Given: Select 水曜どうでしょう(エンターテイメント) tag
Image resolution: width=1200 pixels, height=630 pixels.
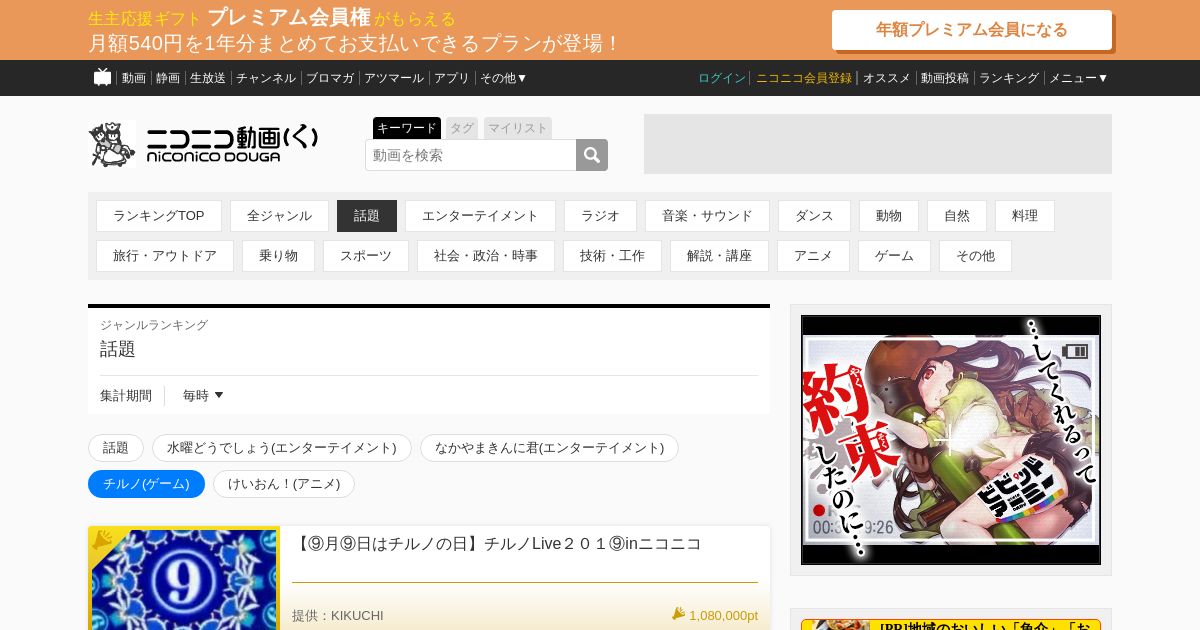Looking at the screenshot, I should [282, 448].
